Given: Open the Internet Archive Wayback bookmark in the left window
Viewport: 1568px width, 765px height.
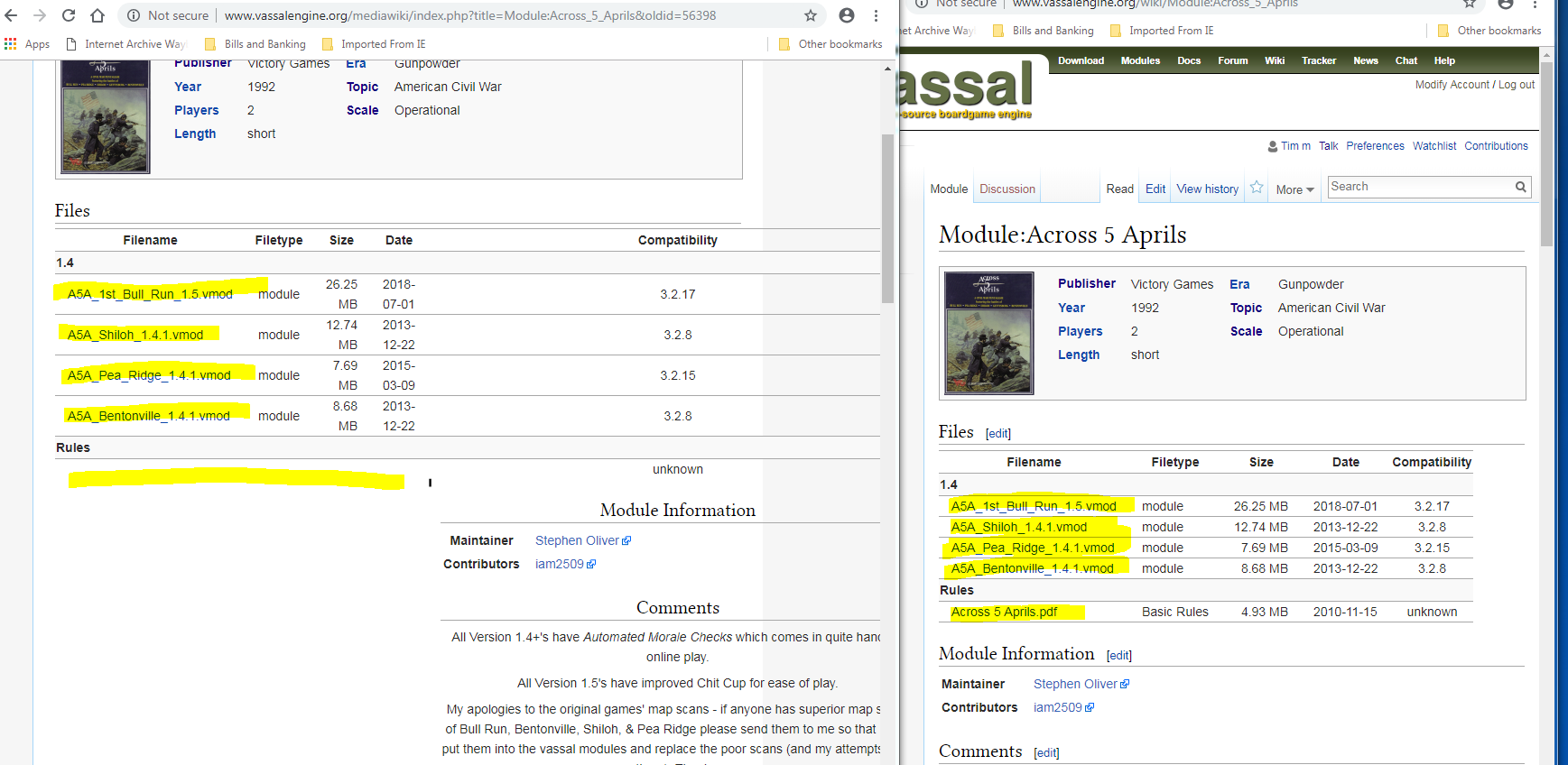Looking at the screenshot, I should coord(125,44).
